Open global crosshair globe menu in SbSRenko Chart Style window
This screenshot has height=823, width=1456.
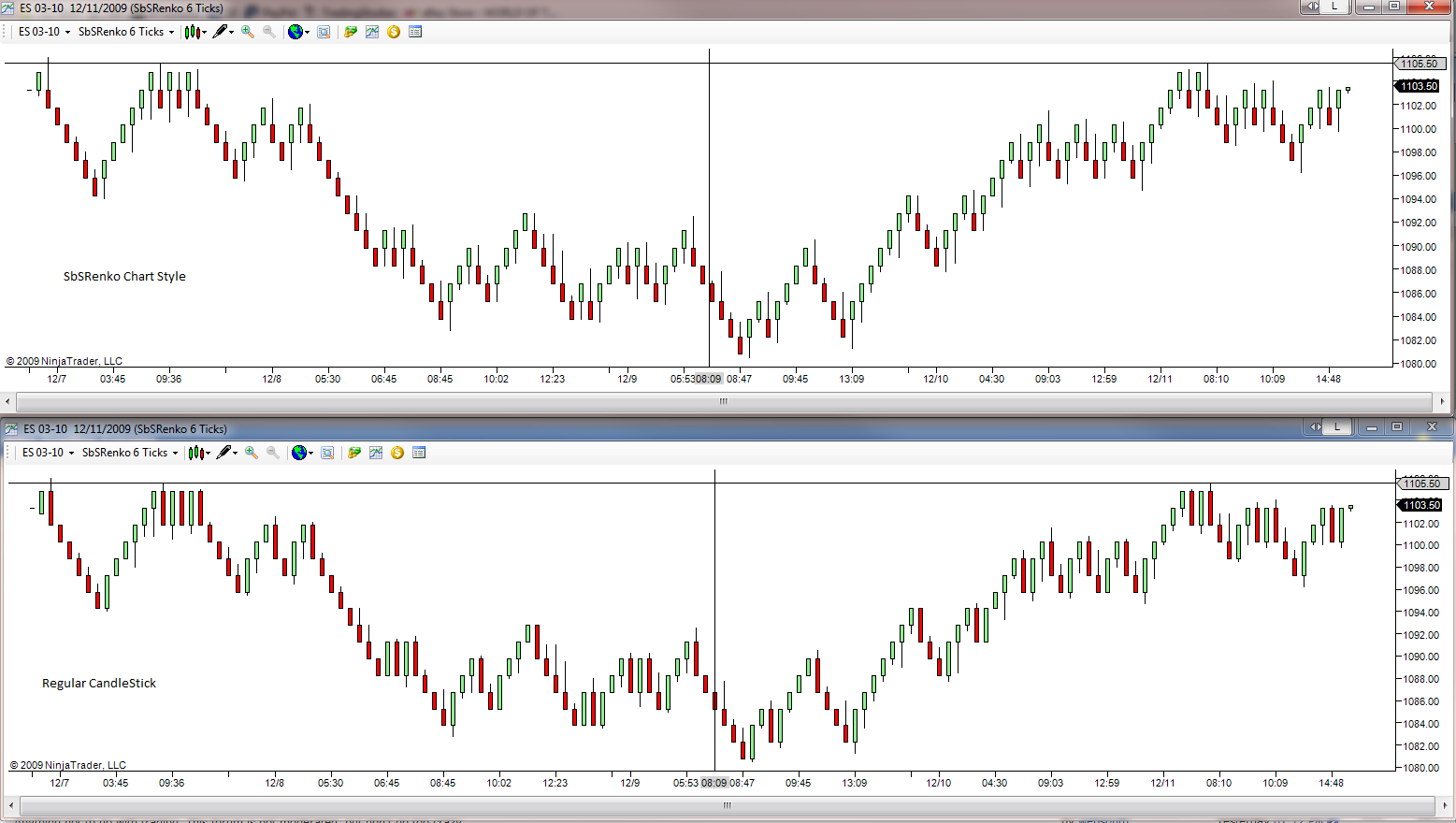click(298, 32)
